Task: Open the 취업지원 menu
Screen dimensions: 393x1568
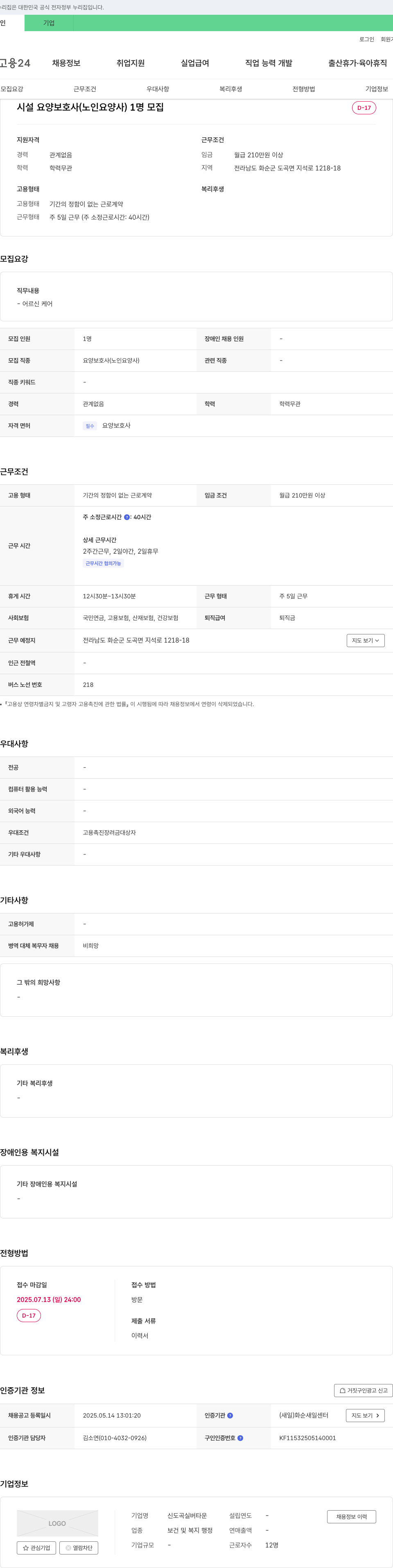Action: (x=131, y=63)
